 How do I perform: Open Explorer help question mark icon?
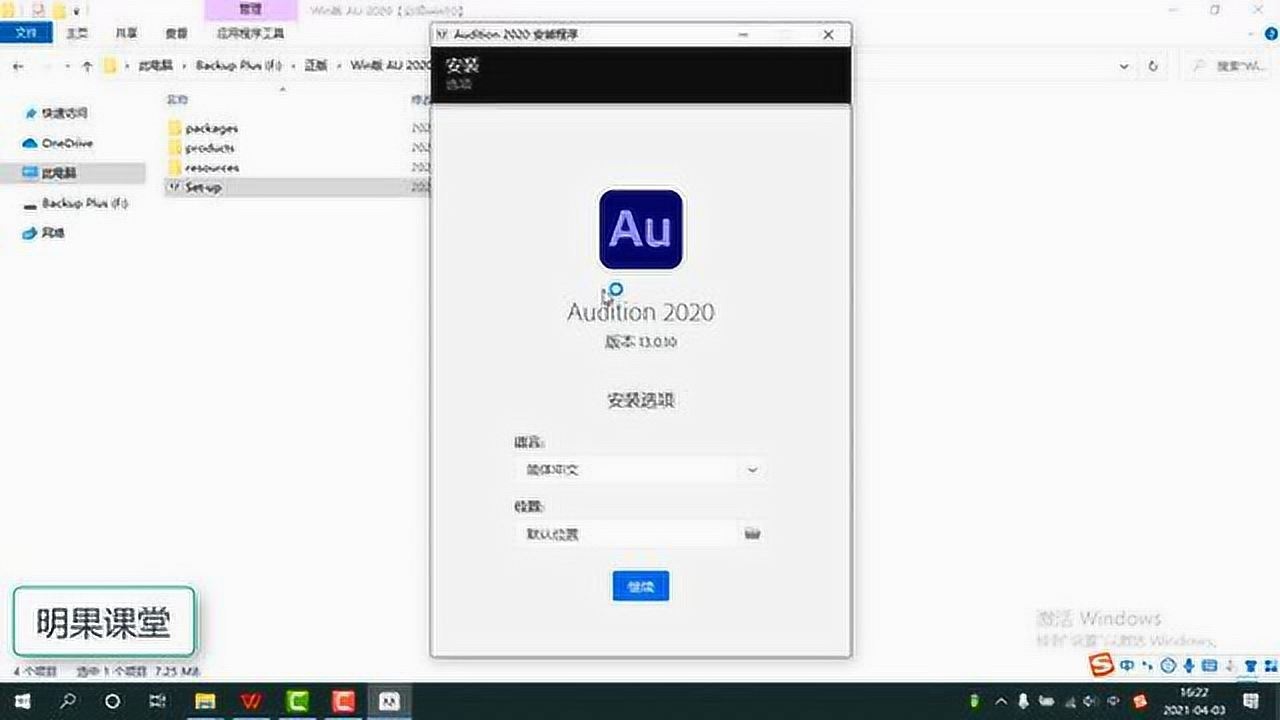click(x=1270, y=34)
